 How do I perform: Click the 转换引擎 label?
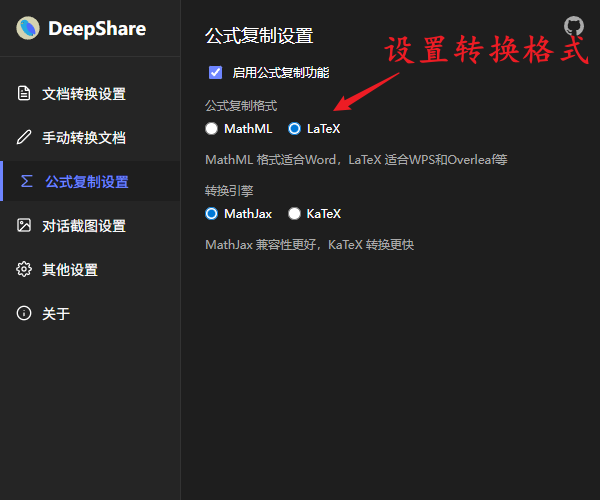click(229, 191)
